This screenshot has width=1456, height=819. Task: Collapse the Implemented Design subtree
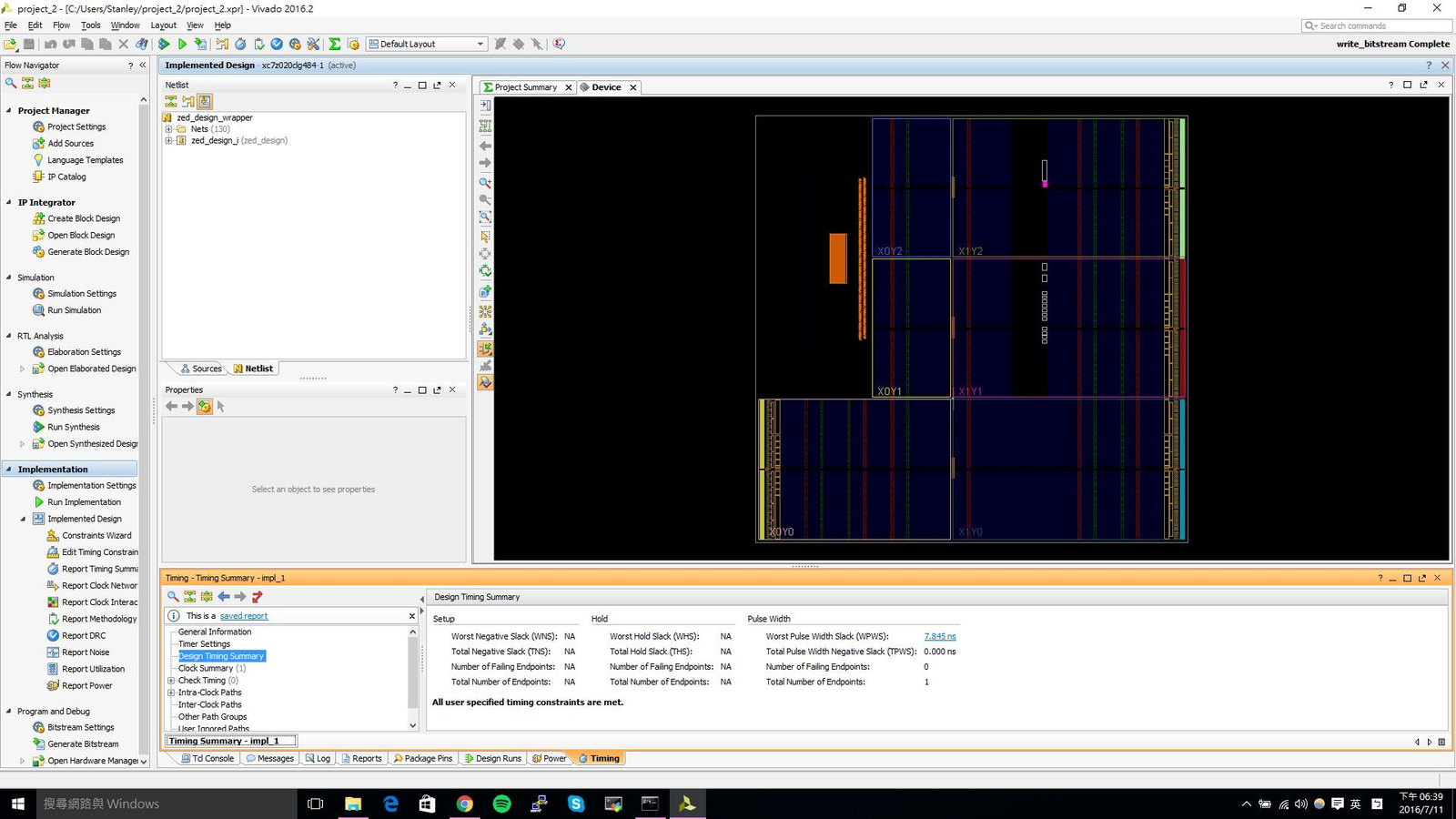pyautogui.click(x=23, y=519)
